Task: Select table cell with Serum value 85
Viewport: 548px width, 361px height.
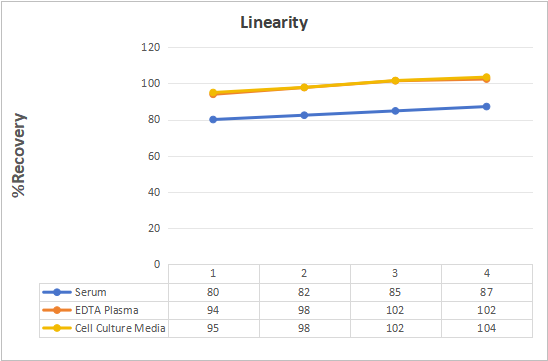Action: [x=396, y=292]
